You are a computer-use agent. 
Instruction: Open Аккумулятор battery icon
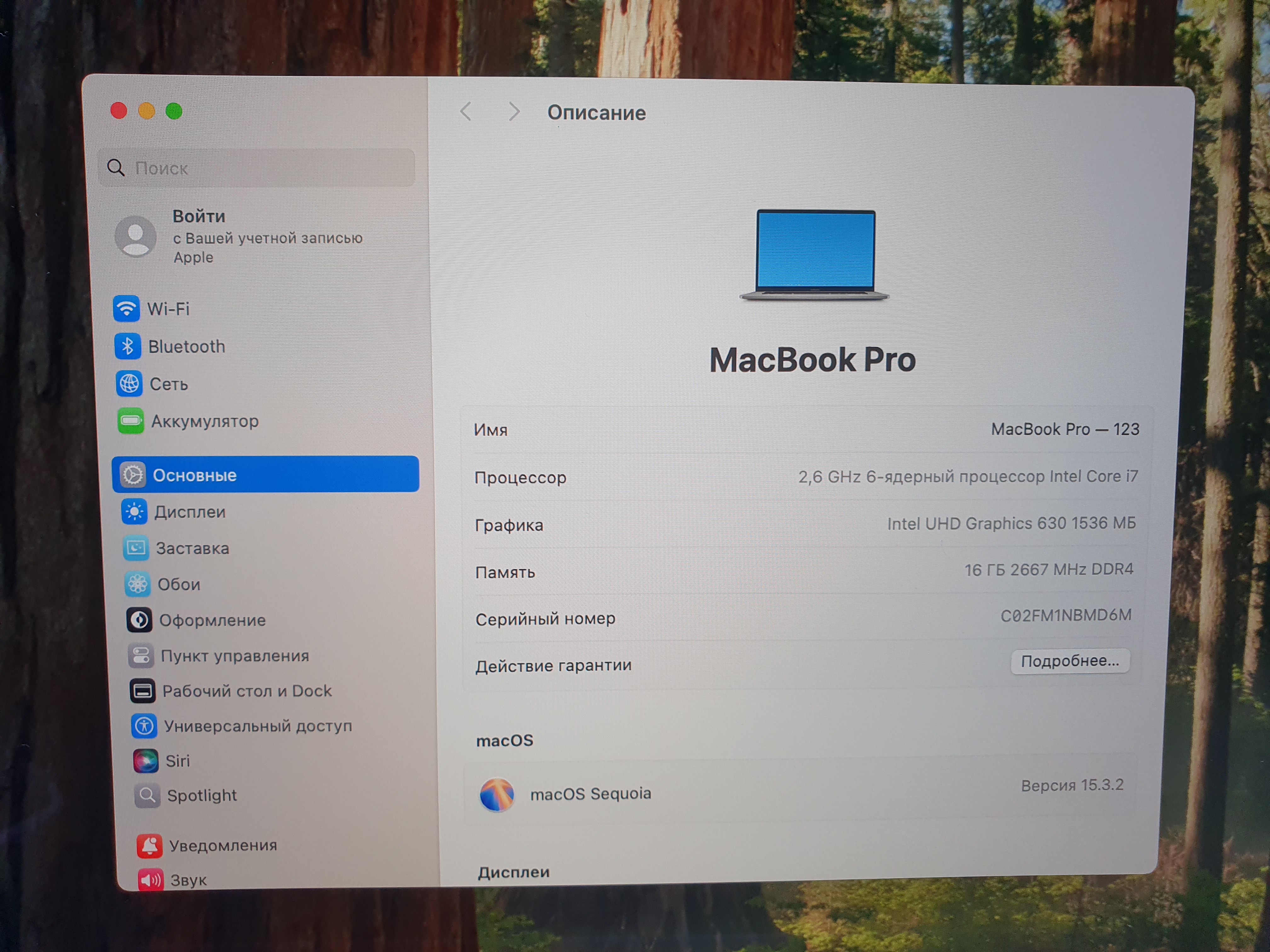coord(131,421)
